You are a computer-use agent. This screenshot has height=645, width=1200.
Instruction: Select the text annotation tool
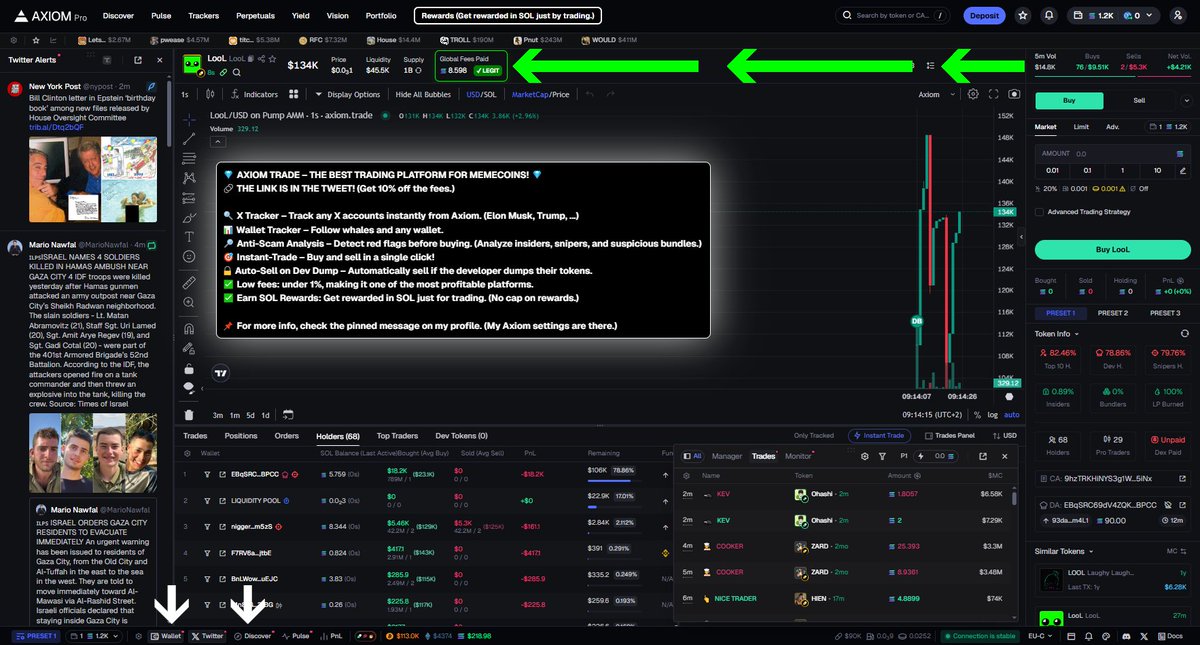tap(190, 237)
